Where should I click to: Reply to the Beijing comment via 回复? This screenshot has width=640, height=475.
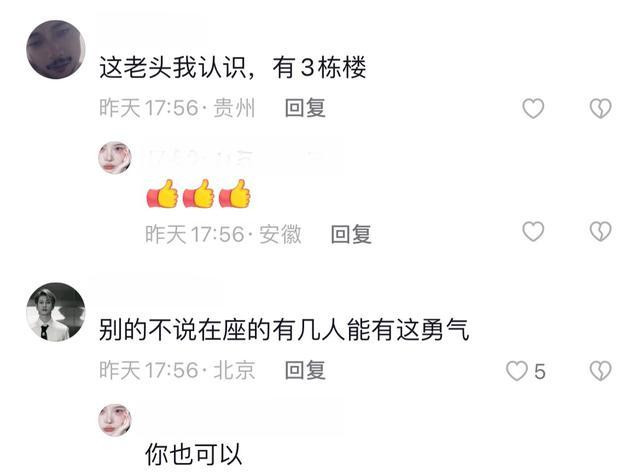(305, 371)
